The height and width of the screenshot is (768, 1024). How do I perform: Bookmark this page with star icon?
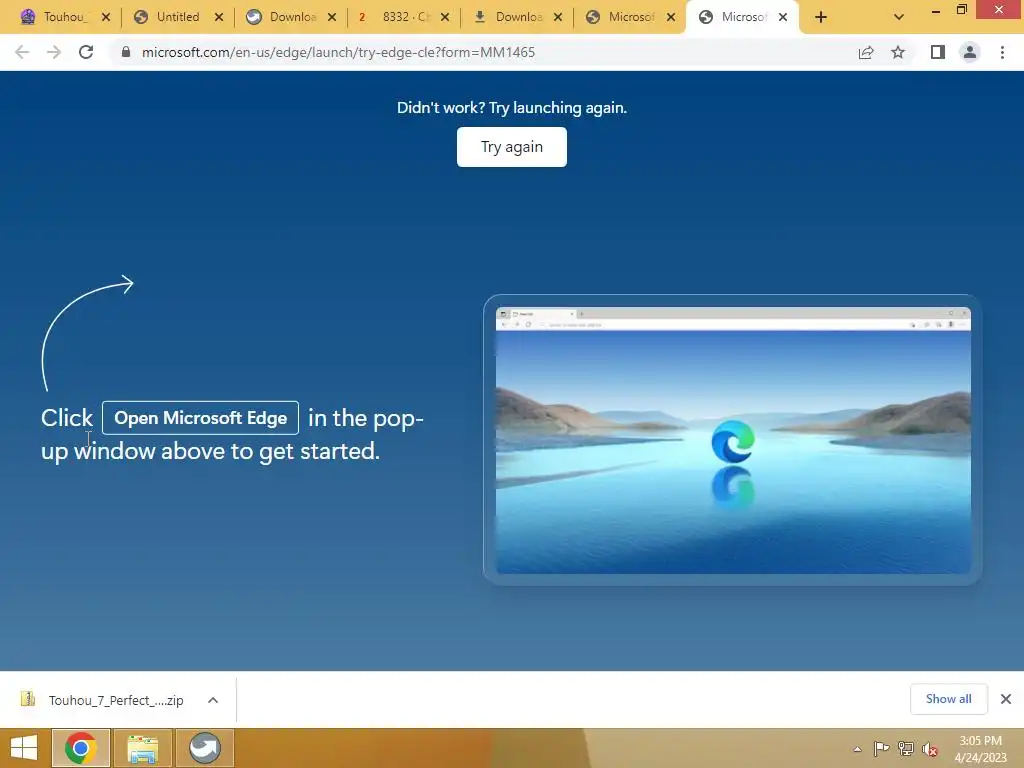pos(898,52)
